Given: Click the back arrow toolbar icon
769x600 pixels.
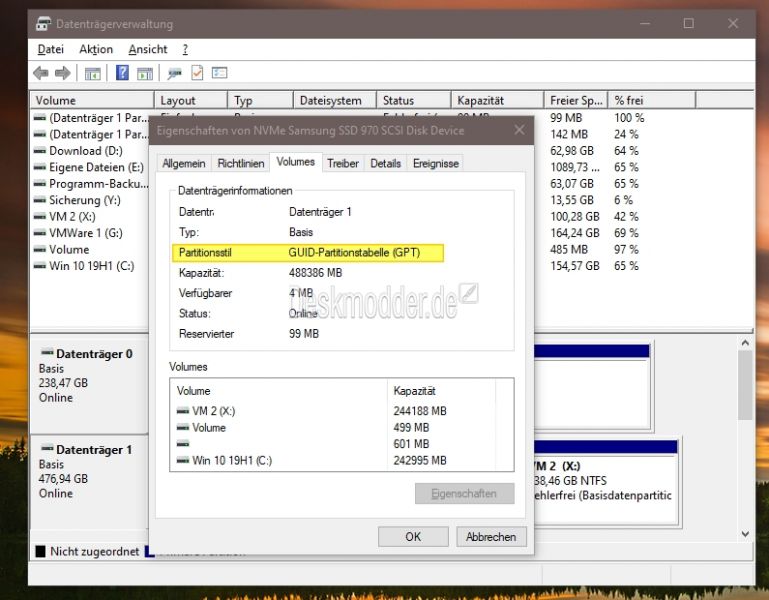Looking at the screenshot, I should point(40,73).
